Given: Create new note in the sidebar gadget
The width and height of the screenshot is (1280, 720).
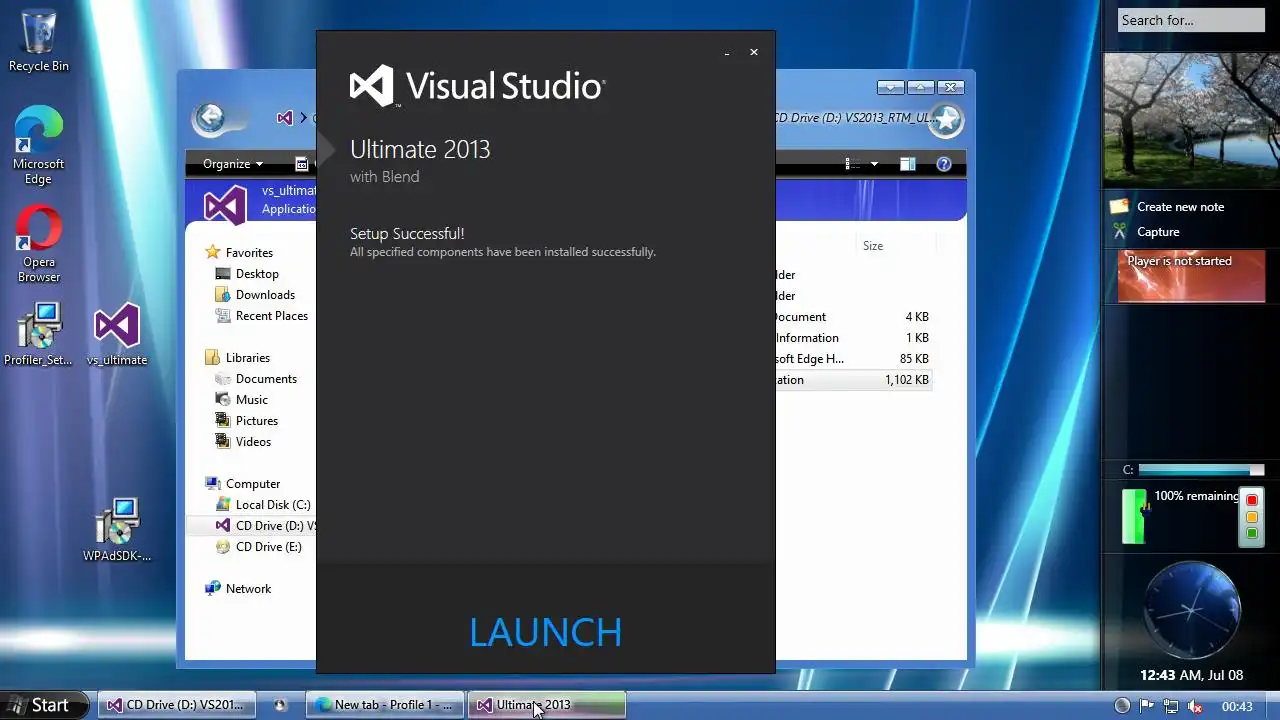Looking at the screenshot, I should [x=1180, y=207].
